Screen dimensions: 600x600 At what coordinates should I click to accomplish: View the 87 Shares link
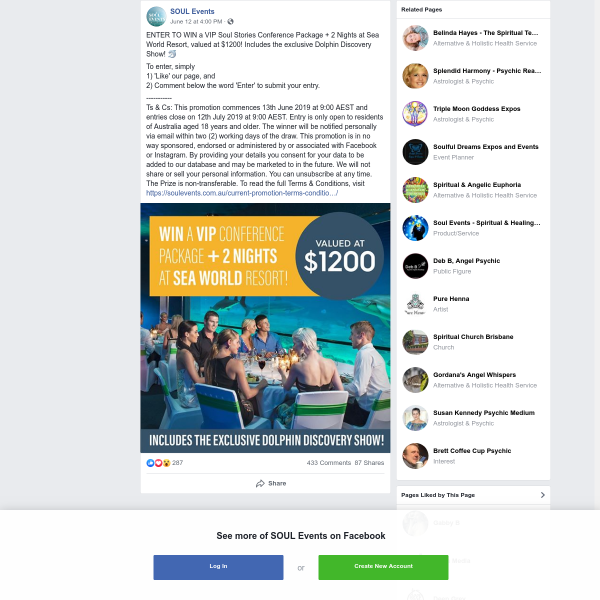pos(369,463)
